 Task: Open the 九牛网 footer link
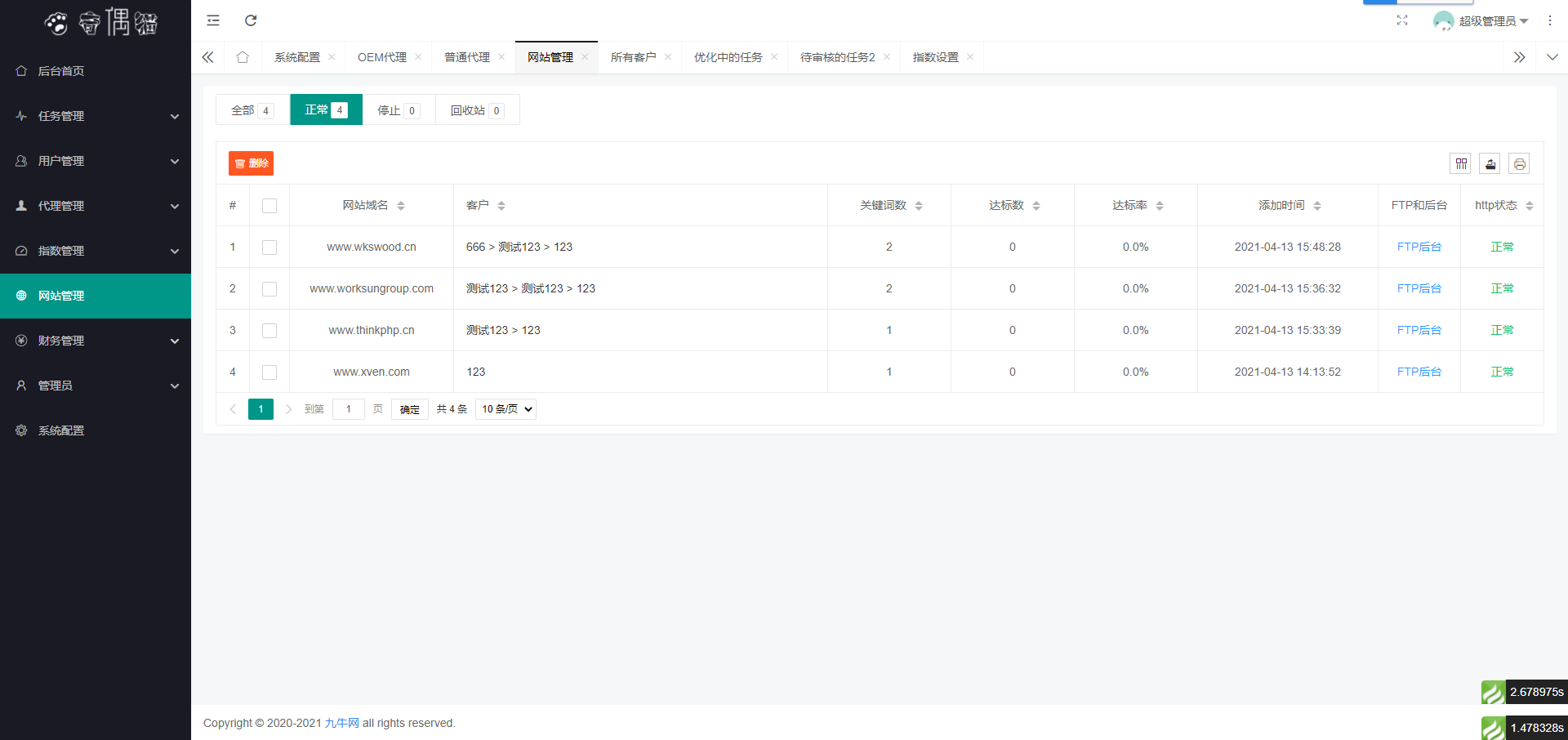coord(341,723)
